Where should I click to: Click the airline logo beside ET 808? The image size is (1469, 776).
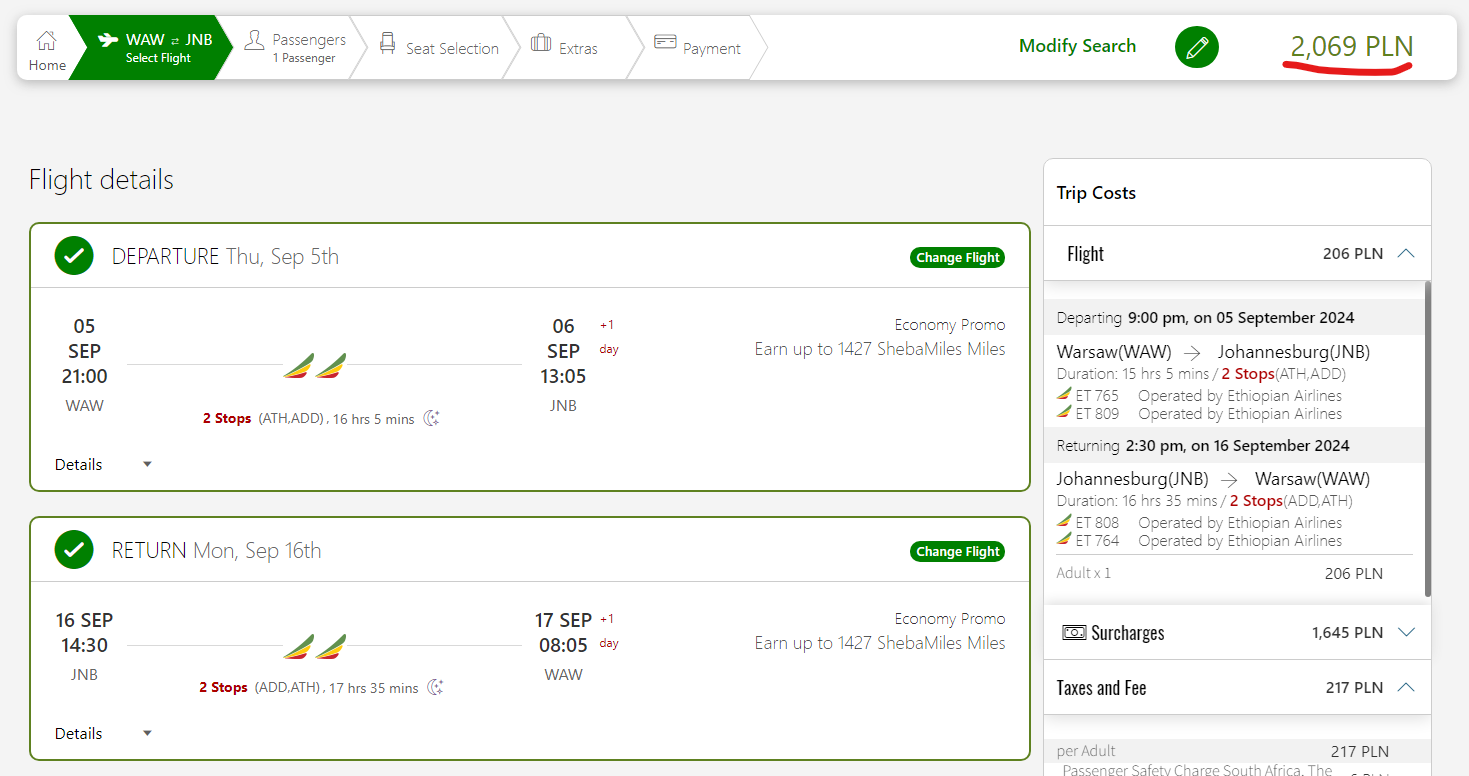tap(1064, 522)
